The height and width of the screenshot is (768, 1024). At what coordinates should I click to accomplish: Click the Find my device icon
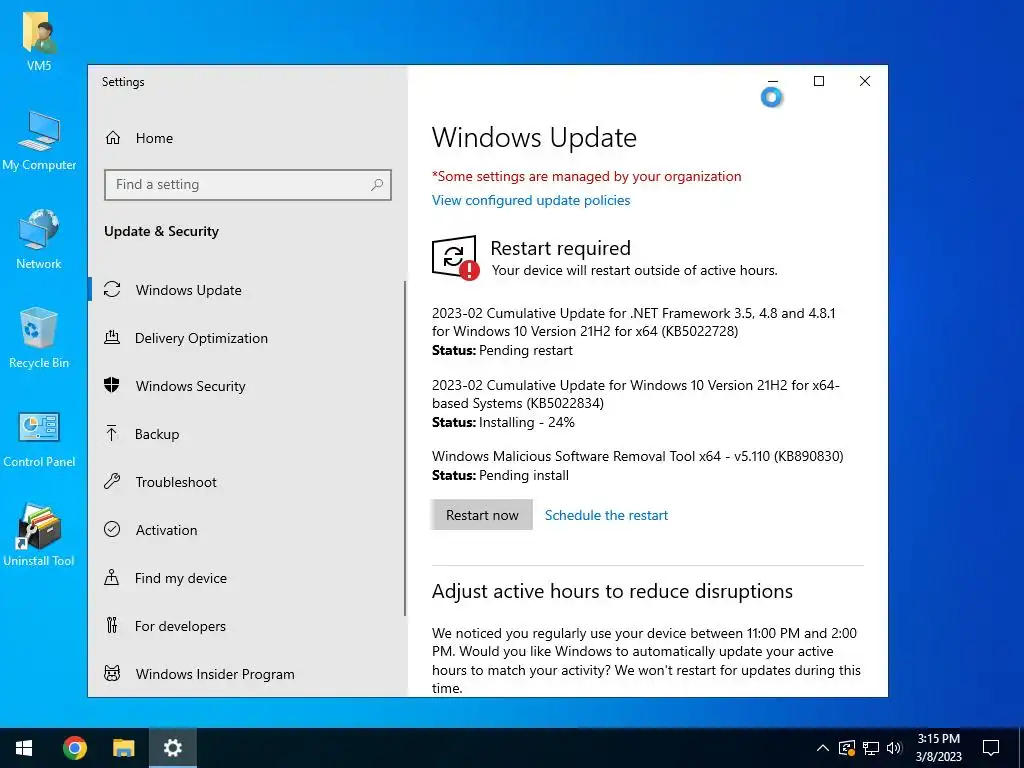112,577
